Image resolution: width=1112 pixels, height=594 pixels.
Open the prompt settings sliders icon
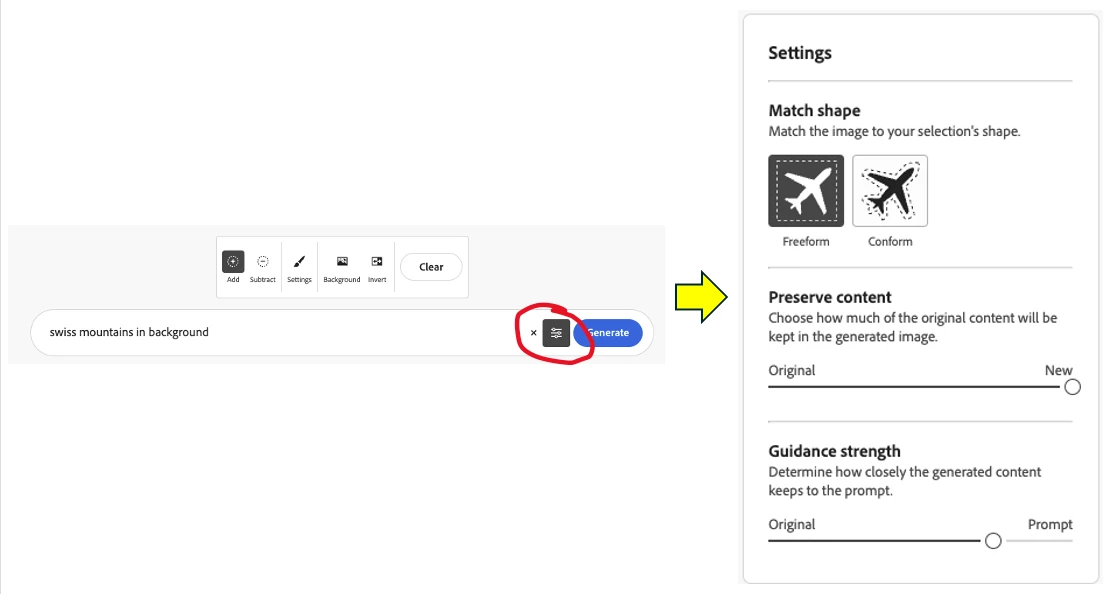556,333
